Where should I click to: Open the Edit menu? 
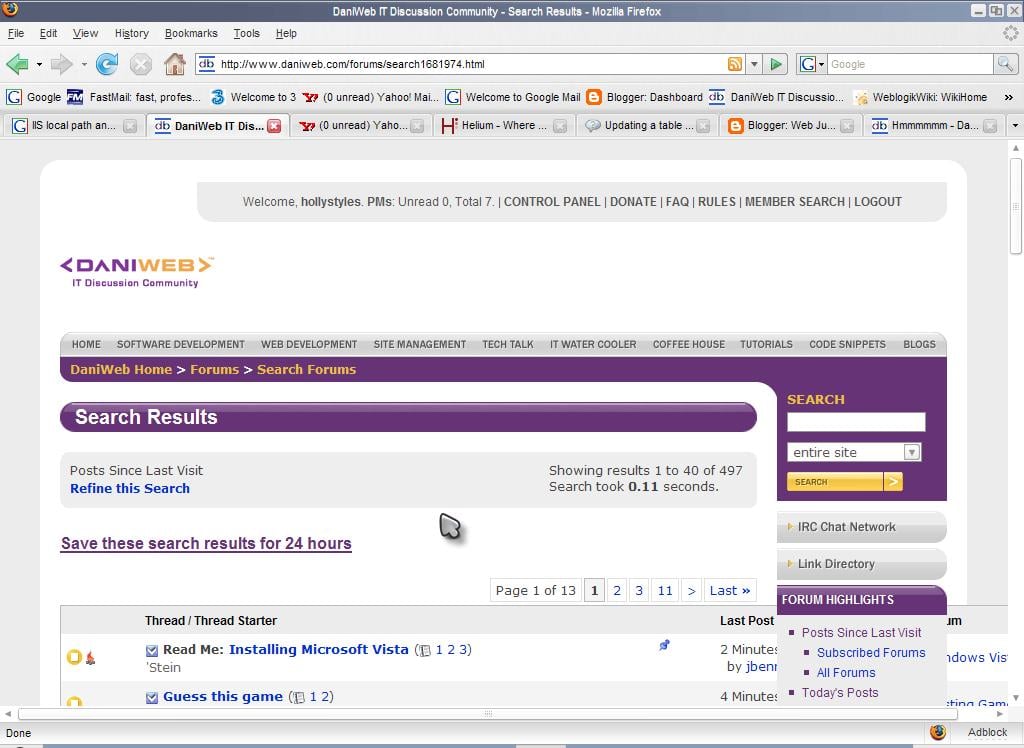pyautogui.click(x=48, y=33)
